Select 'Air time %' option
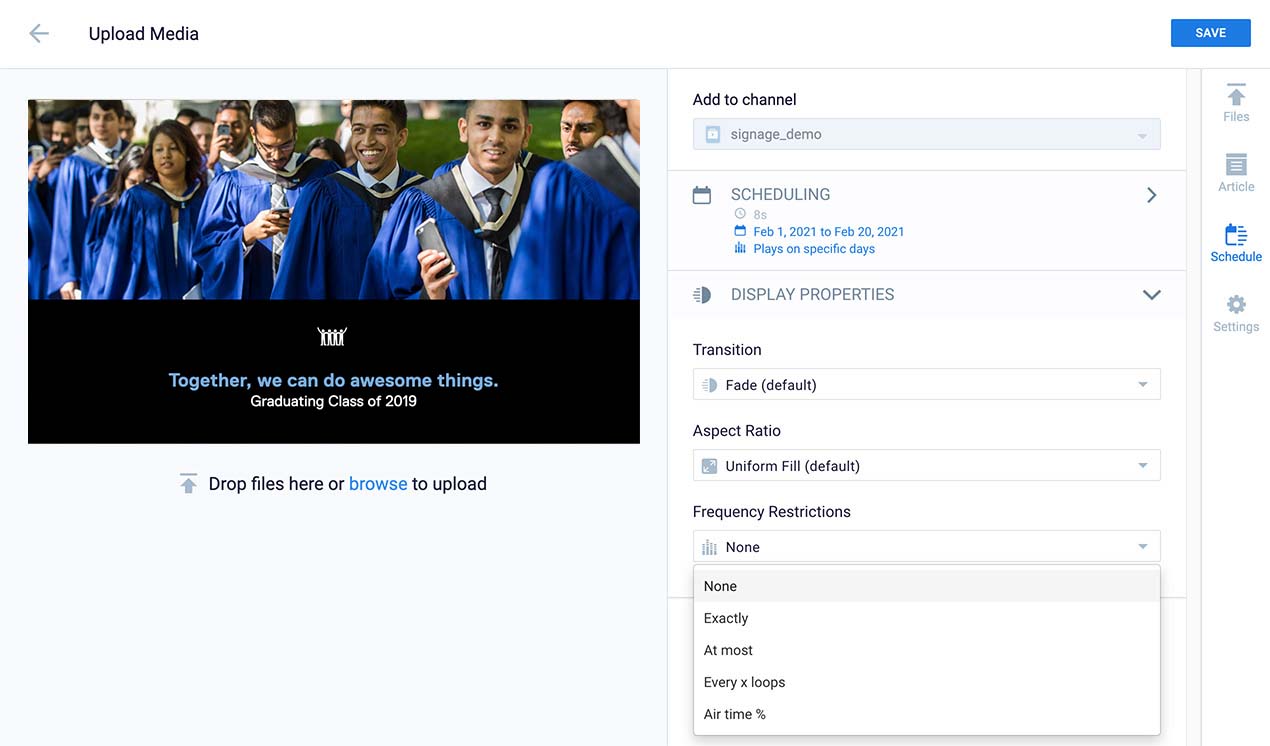The image size is (1270, 746). [x=734, y=714]
